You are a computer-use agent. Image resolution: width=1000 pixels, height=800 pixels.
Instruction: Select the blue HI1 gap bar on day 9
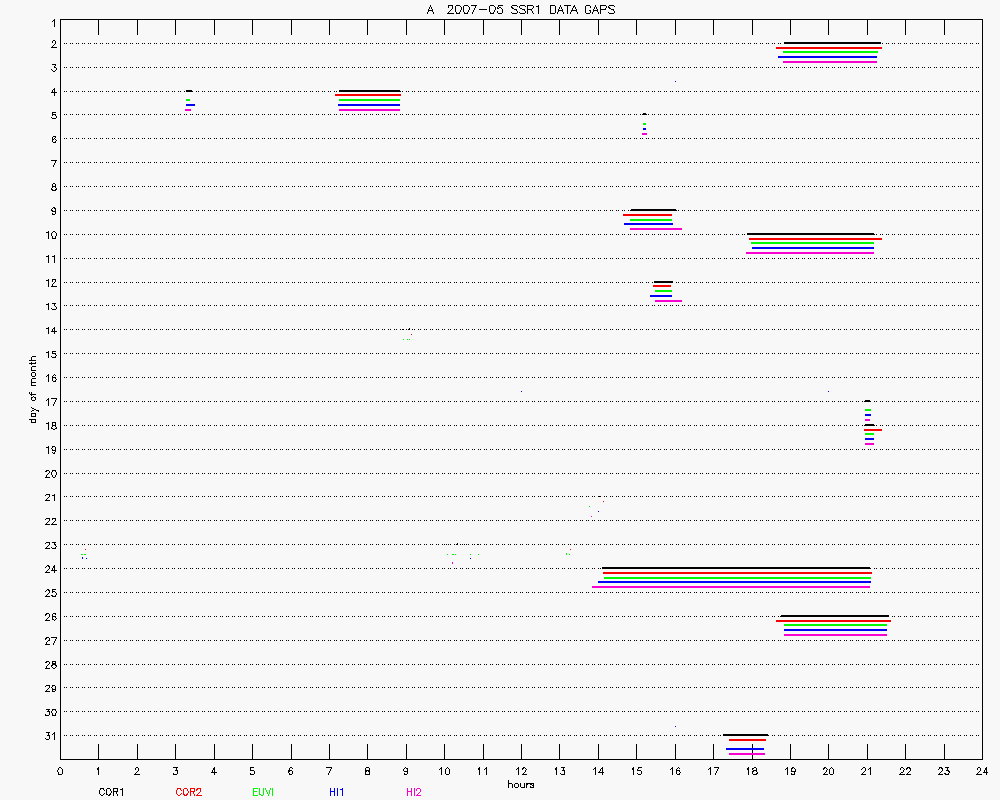pyautogui.click(x=648, y=224)
